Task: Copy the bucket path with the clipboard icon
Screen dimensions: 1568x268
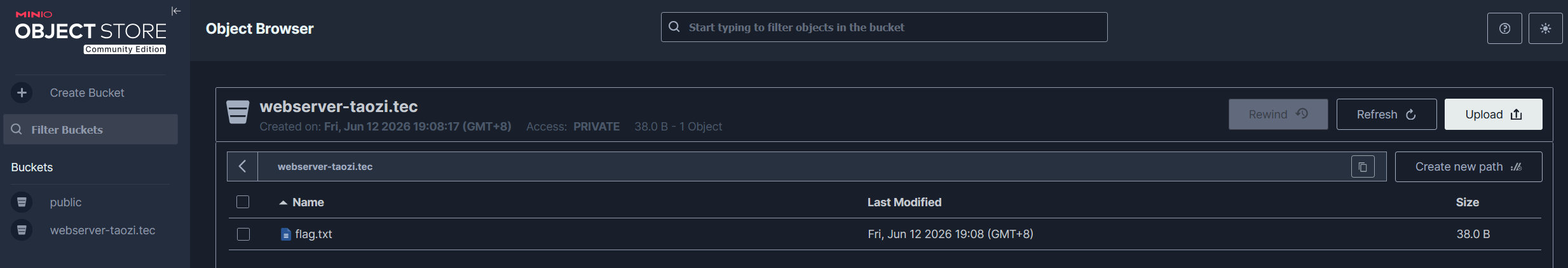Action: [1363, 167]
